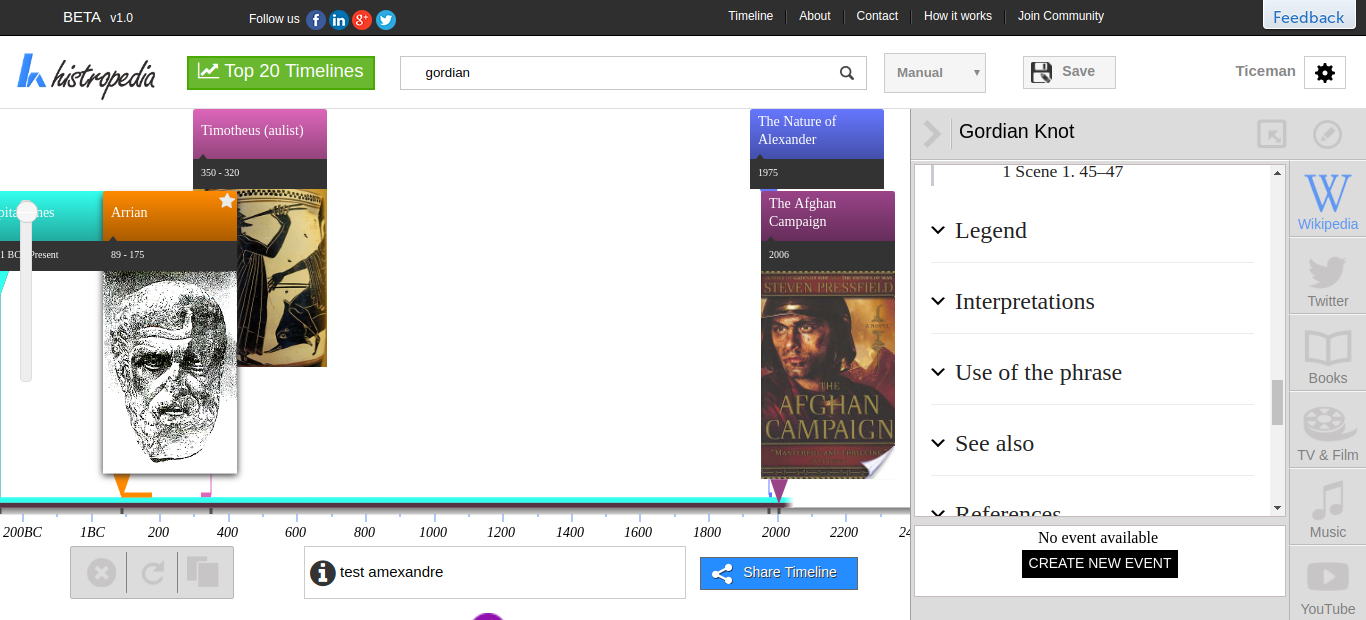Click the redo arrow icon in bottom toolbar
The image size is (1366, 620).
coord(153,573)
